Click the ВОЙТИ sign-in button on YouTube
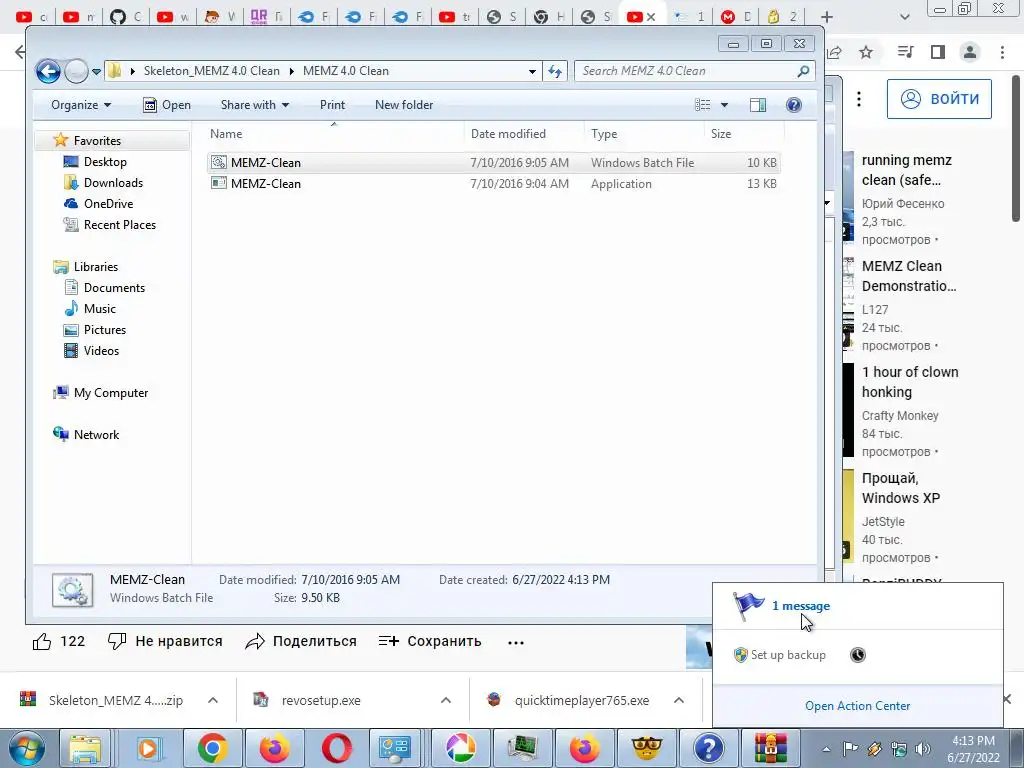 pyautogui.click(x=939, y=99)
